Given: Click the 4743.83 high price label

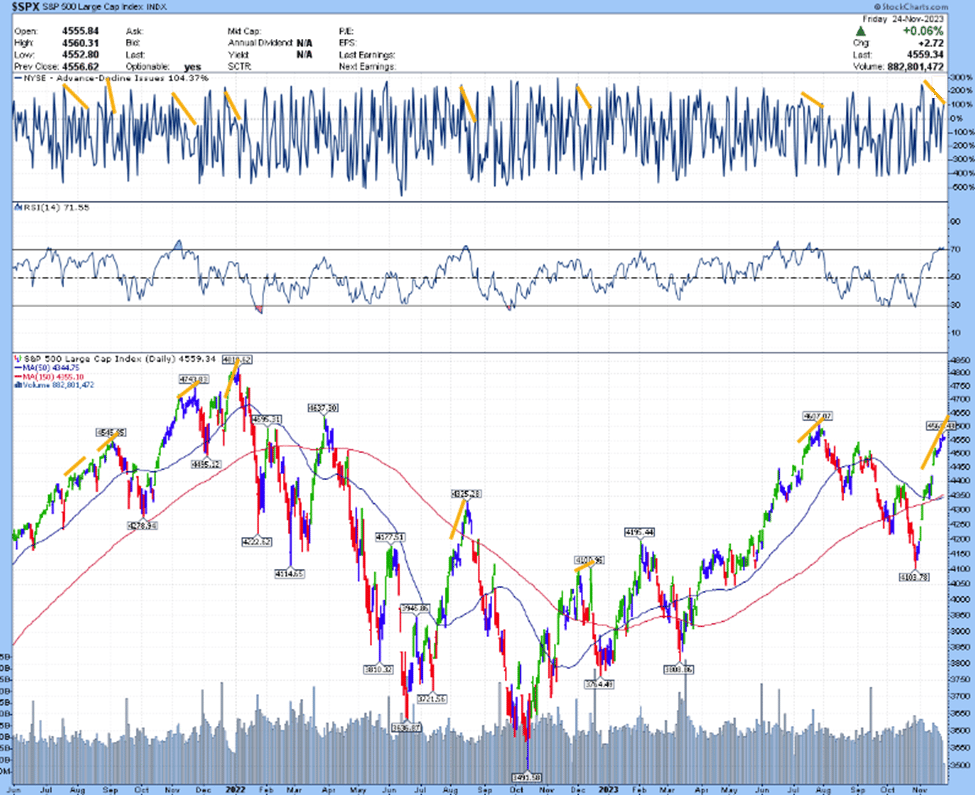Looking at the screenshot, I should 193,379.
